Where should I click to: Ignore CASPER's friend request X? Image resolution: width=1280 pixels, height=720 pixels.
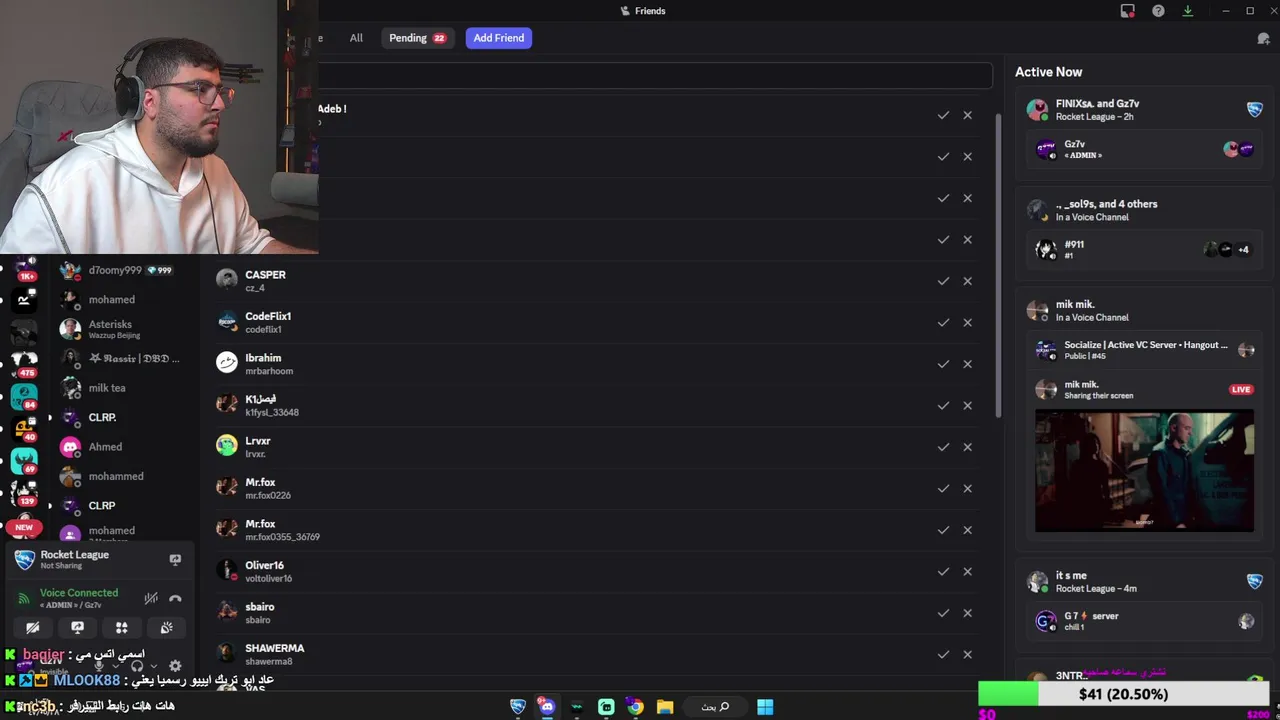[967, 281]
